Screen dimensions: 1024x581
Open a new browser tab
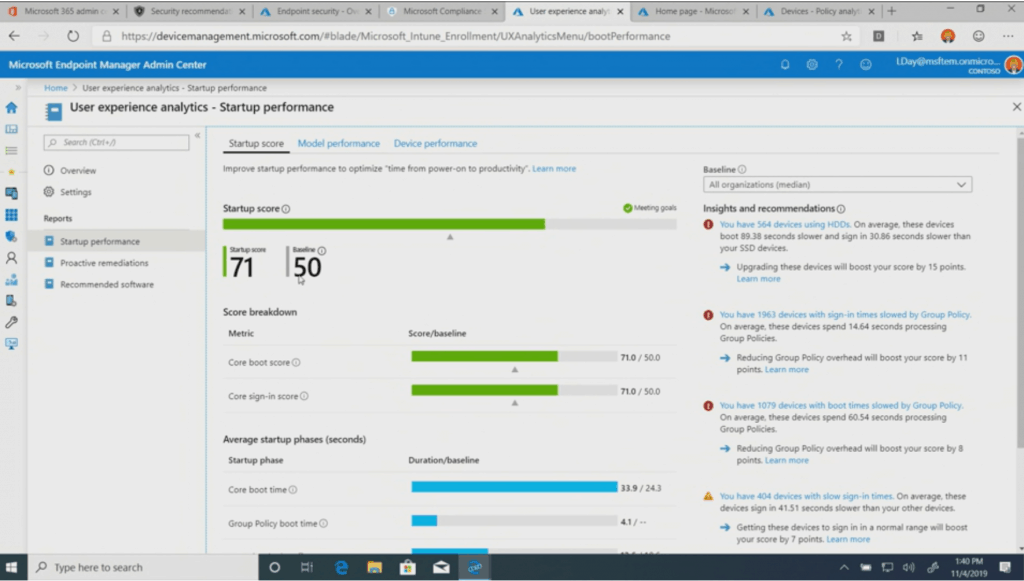point(891,11)
